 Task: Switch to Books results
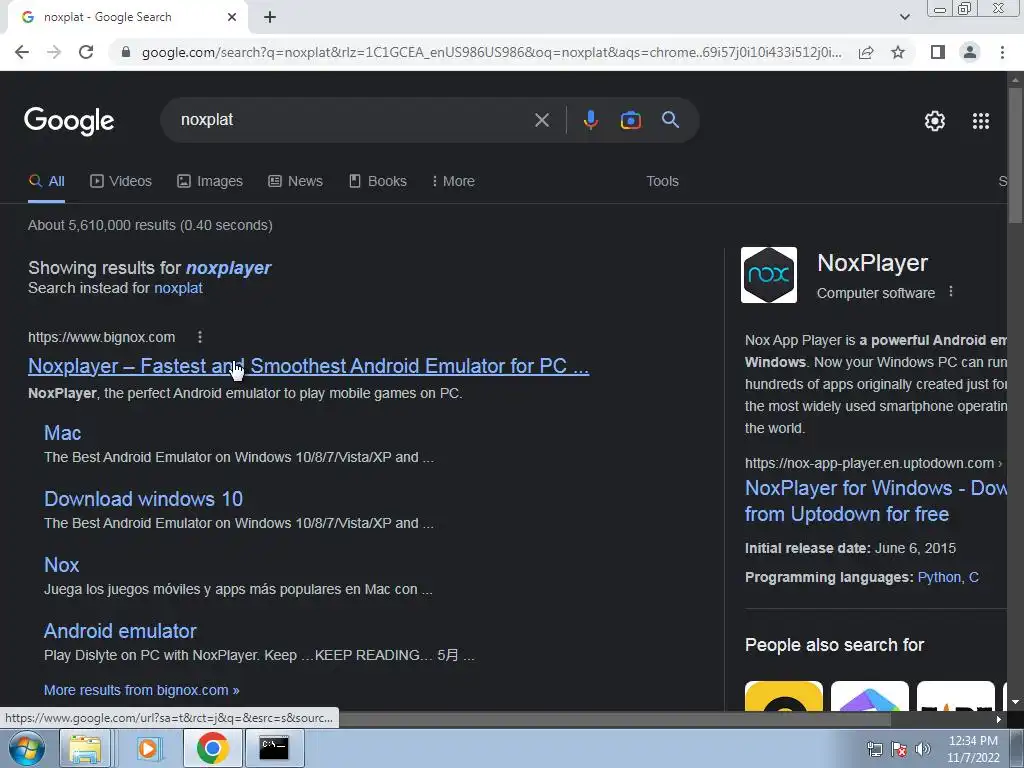coord(377,182)
